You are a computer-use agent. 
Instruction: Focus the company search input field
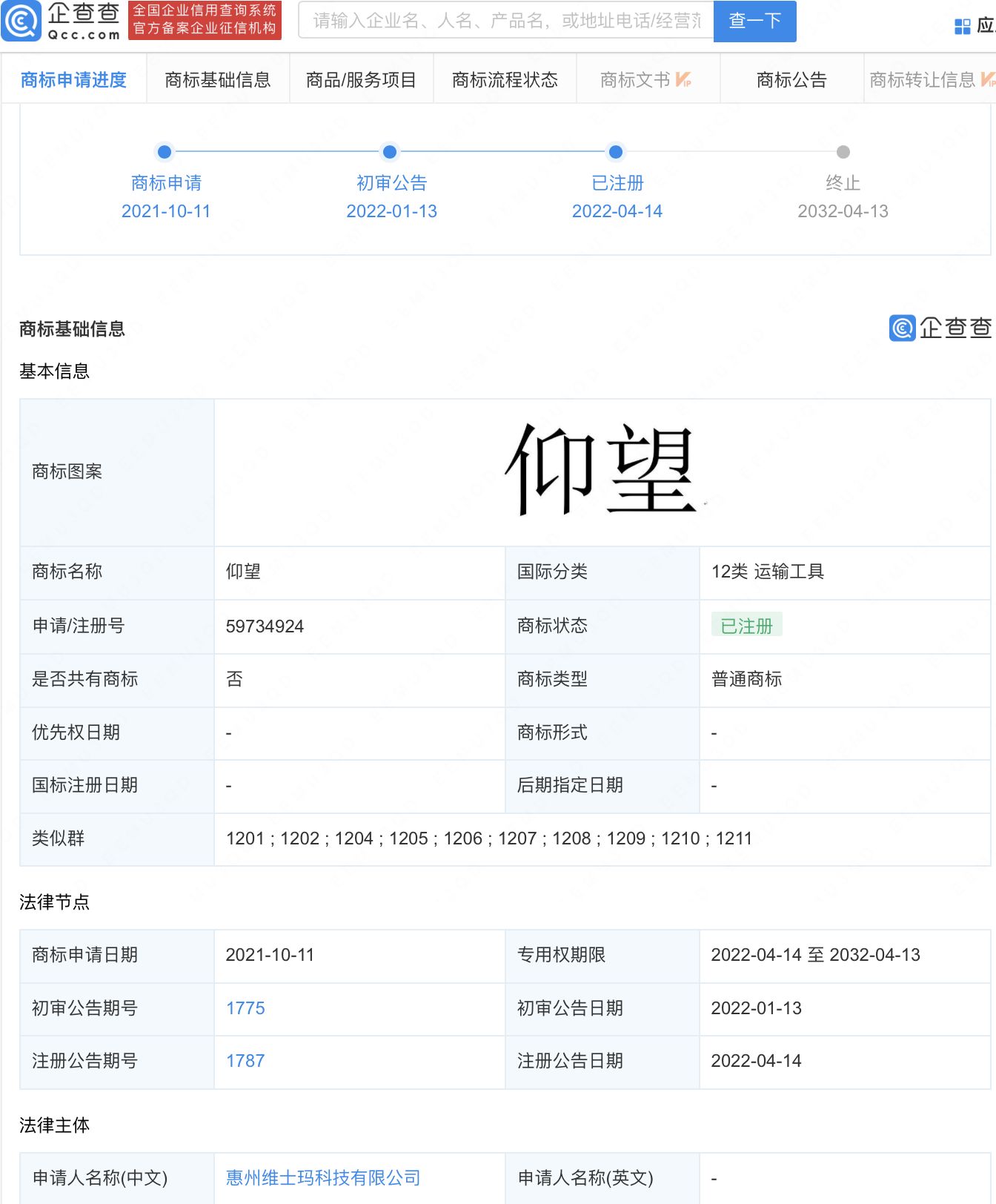505,21
